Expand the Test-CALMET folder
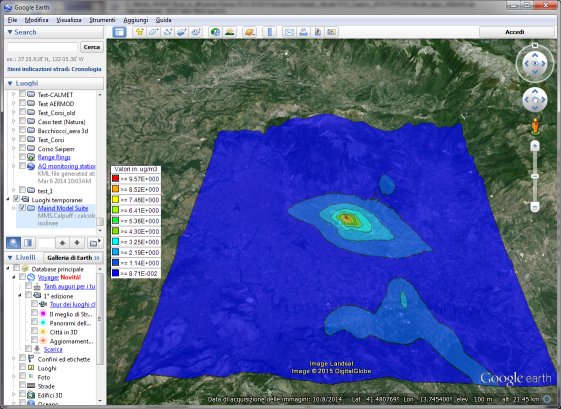 click(x=14, y=94)
